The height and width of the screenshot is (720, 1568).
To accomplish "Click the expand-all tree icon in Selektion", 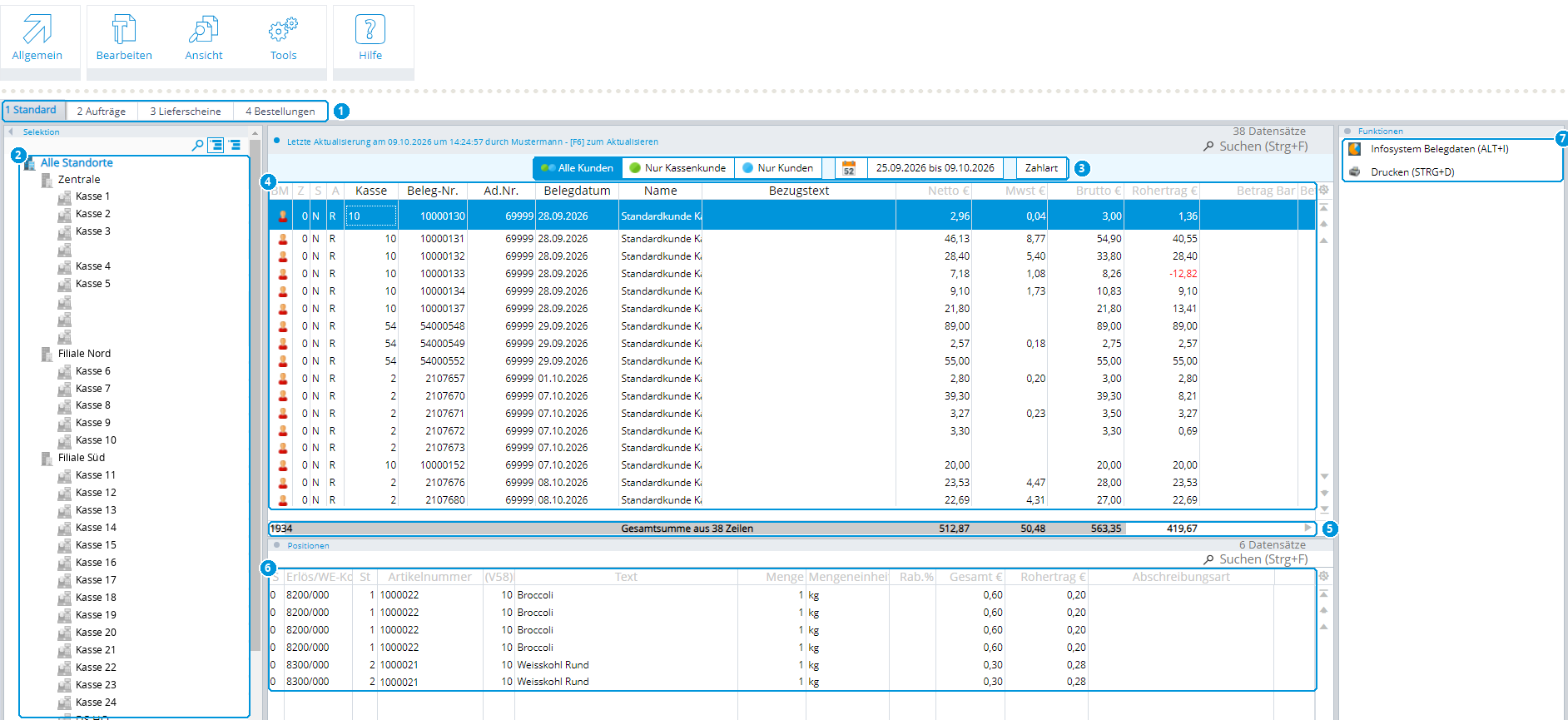I will 216,145.
